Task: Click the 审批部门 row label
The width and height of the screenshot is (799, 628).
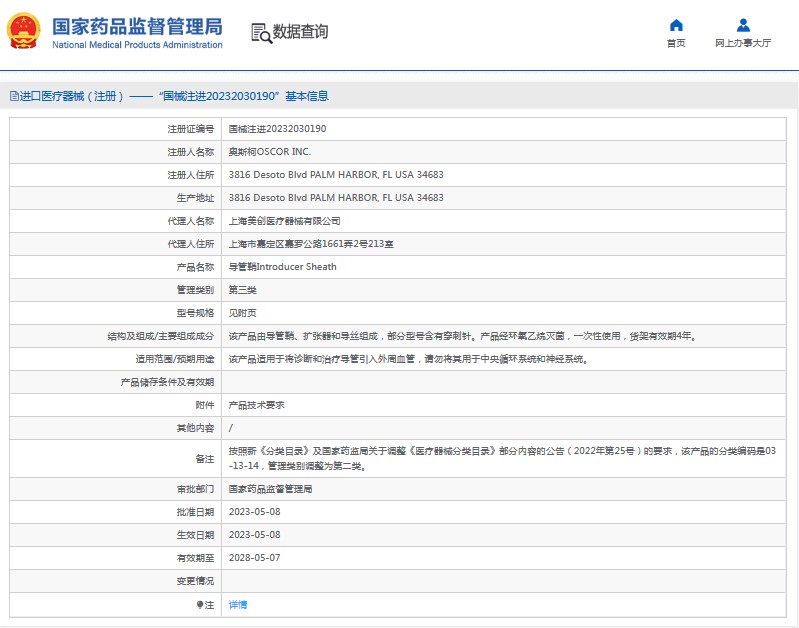Action: (195, 489)
